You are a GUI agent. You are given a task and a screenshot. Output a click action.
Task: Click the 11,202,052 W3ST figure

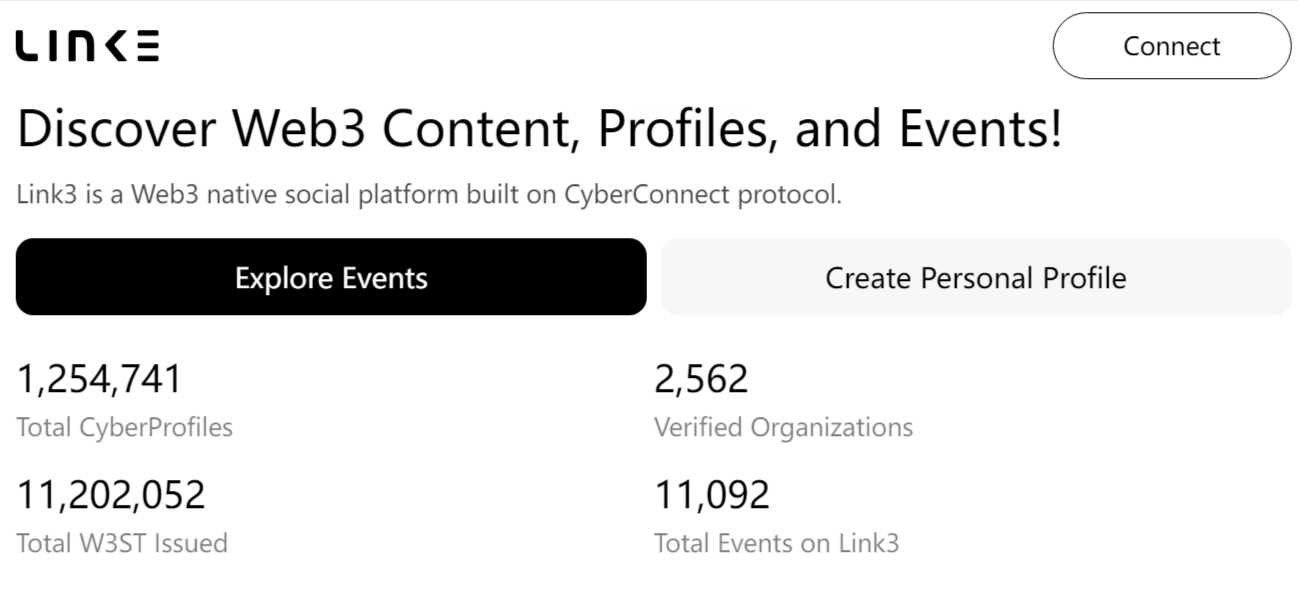(111, 495)
